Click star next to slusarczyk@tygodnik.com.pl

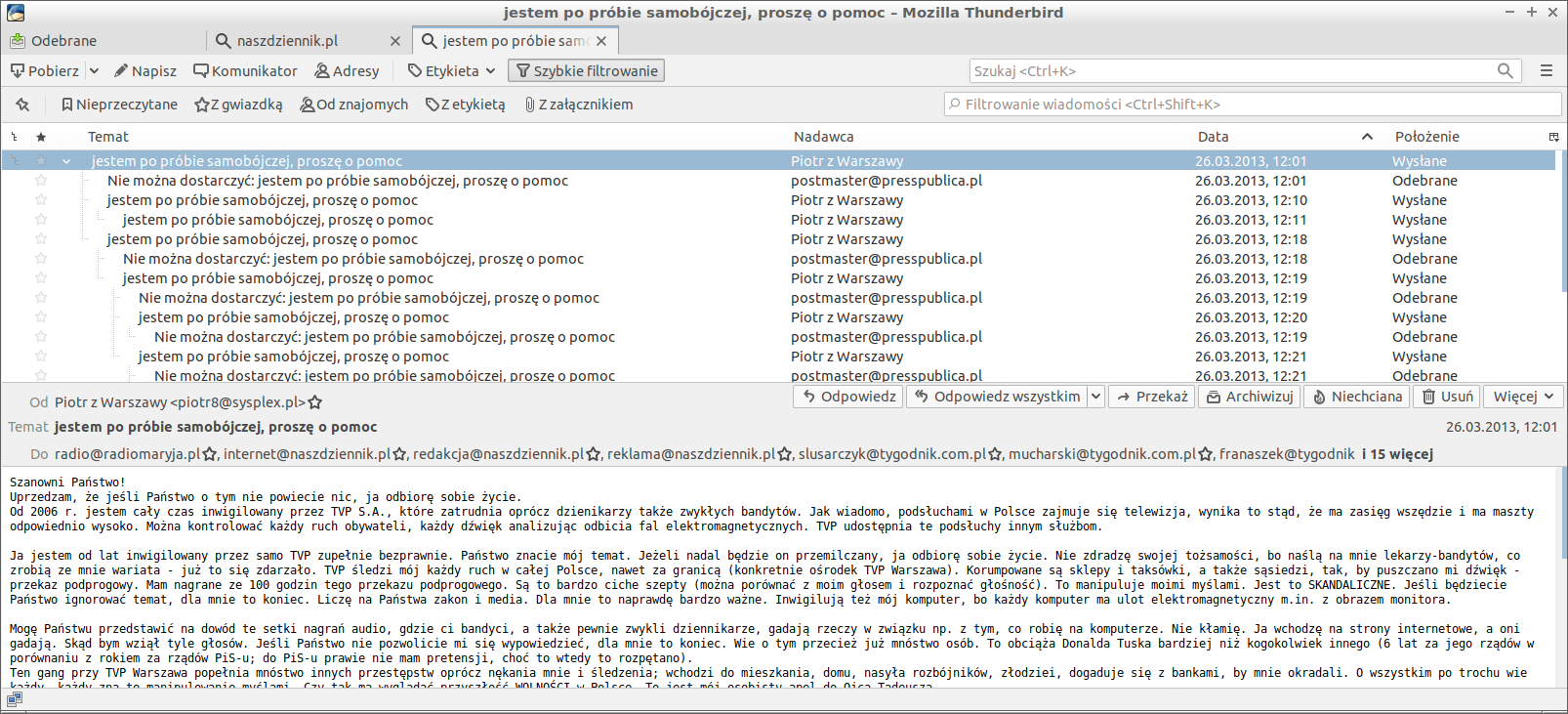995,454
